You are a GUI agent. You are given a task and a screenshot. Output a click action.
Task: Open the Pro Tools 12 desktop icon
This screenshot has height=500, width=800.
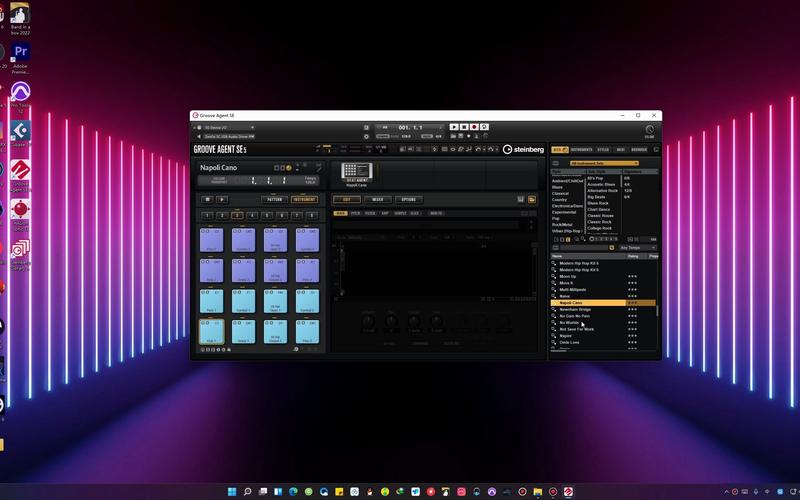(20, 97)
